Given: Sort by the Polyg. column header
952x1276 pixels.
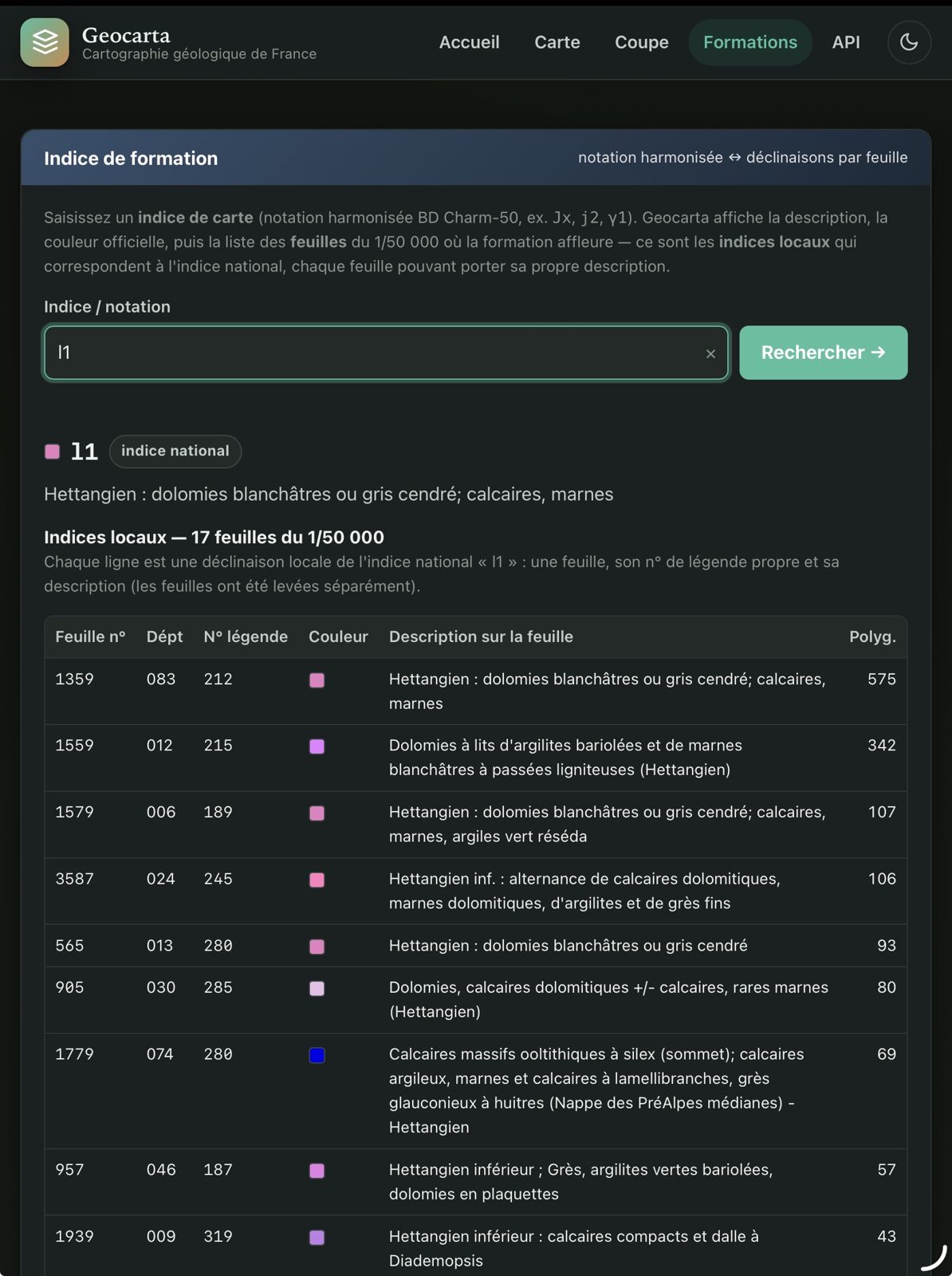Looking at the screenshot, I should [x=872, y=636].
